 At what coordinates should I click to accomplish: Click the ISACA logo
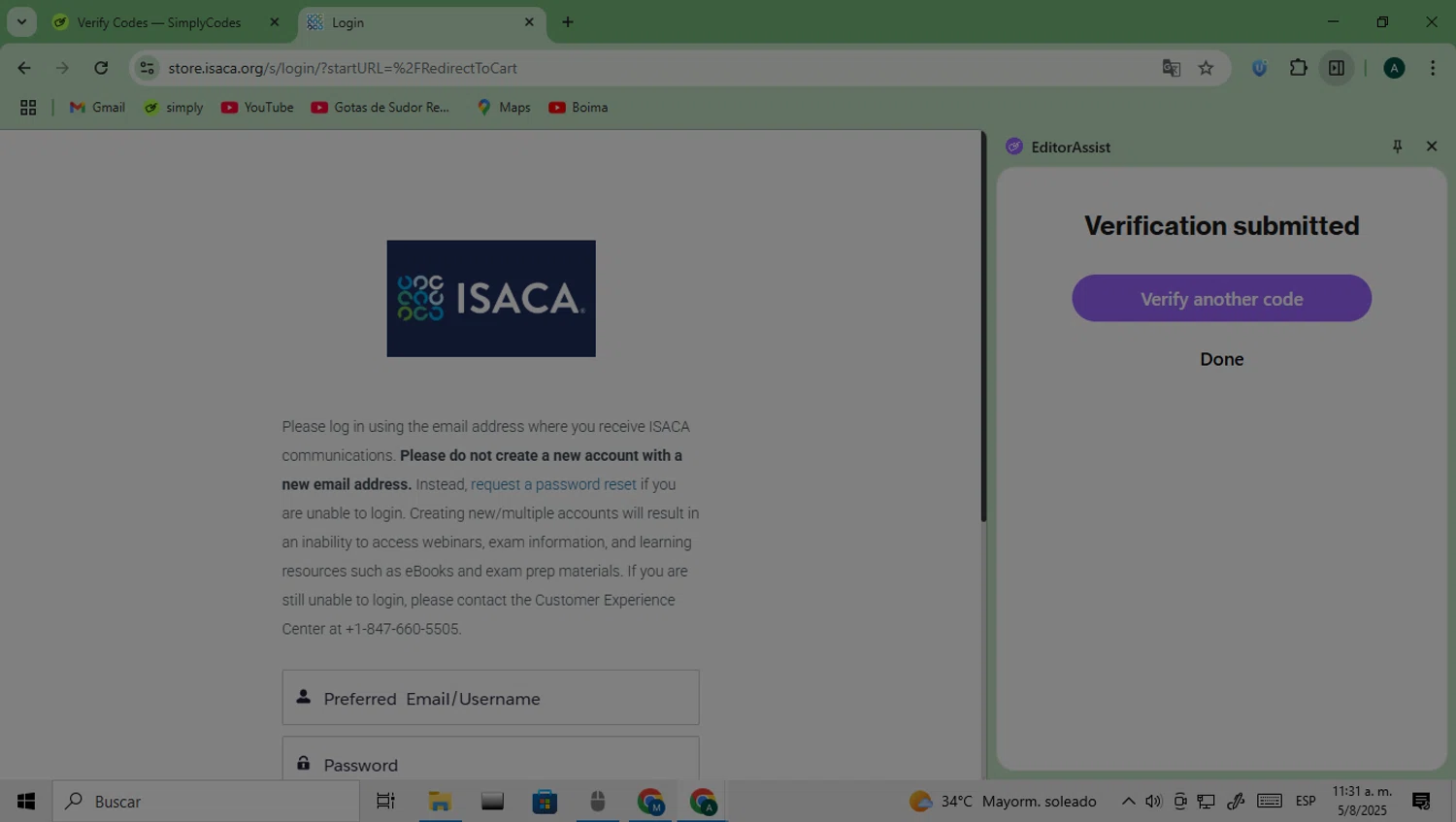coord(491,299)
